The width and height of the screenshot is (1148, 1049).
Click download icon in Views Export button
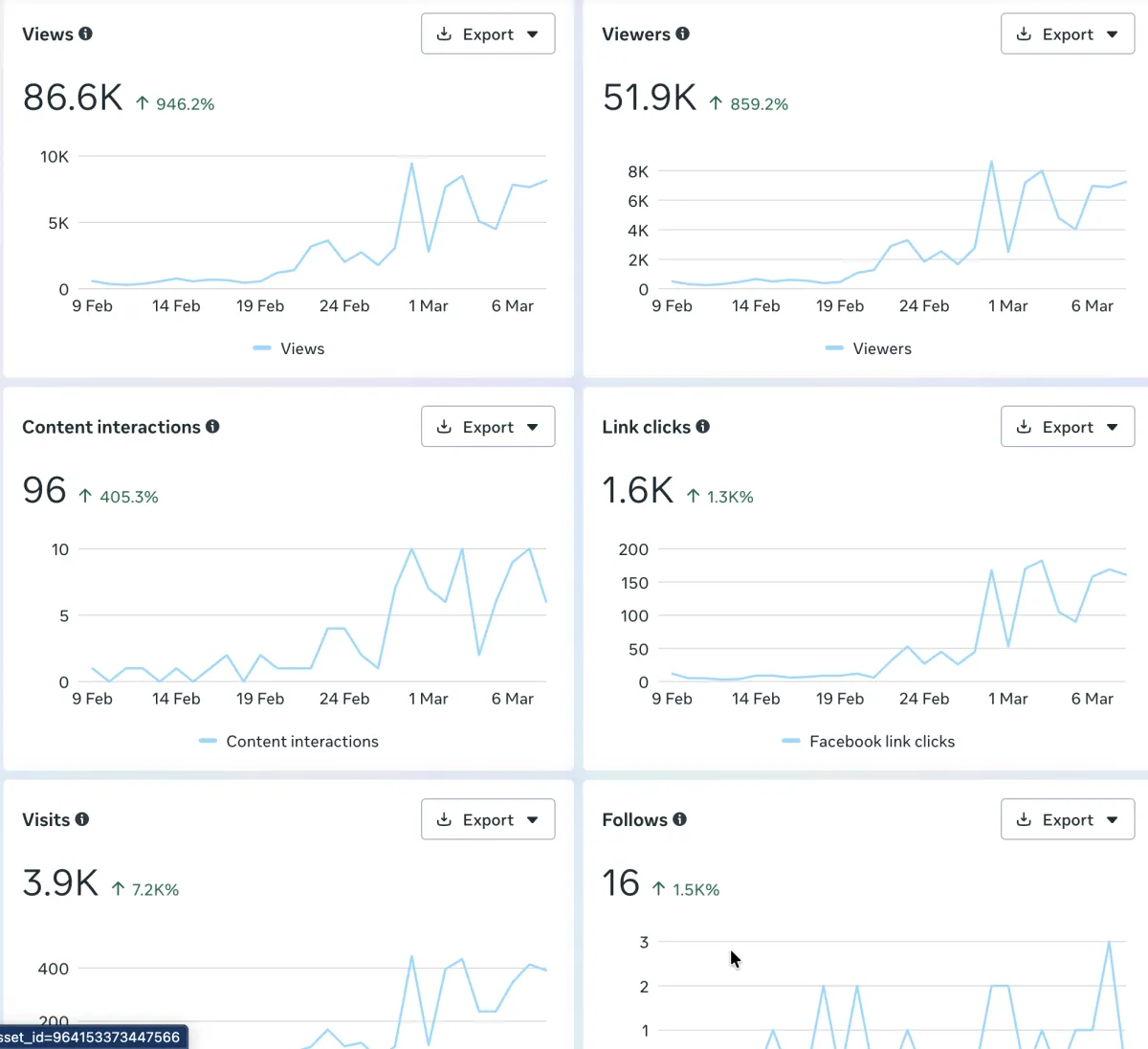444,33
